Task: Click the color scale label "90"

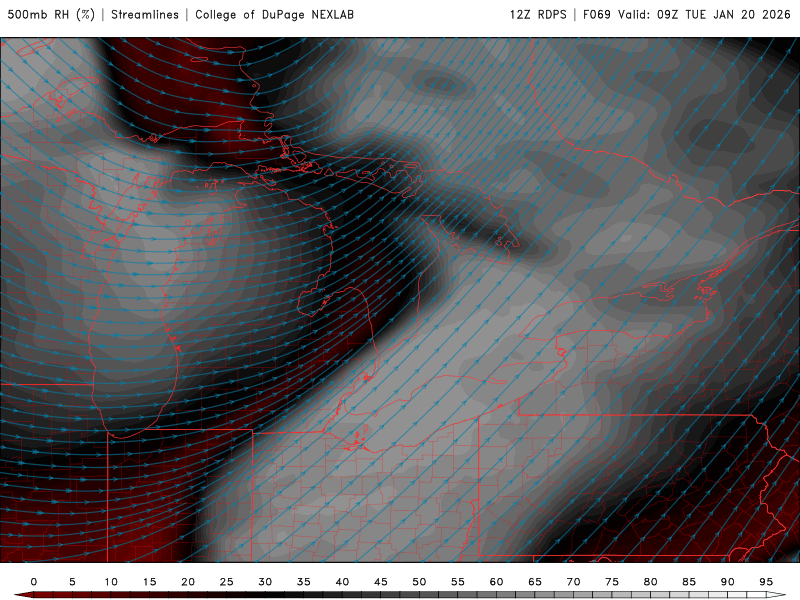Action: click(x=728, y=582)
